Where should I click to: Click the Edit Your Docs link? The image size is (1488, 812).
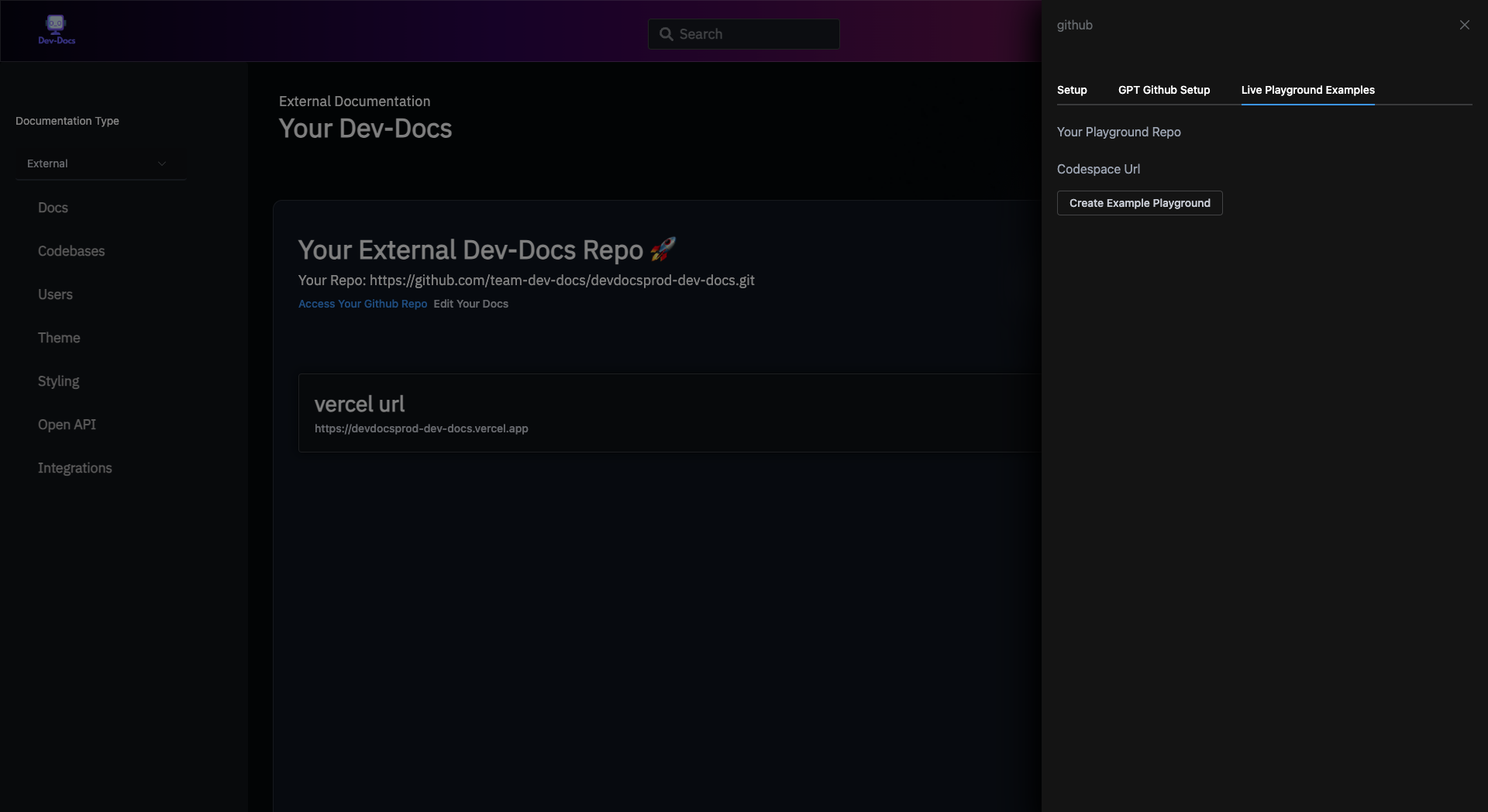[x=470, y=304]
